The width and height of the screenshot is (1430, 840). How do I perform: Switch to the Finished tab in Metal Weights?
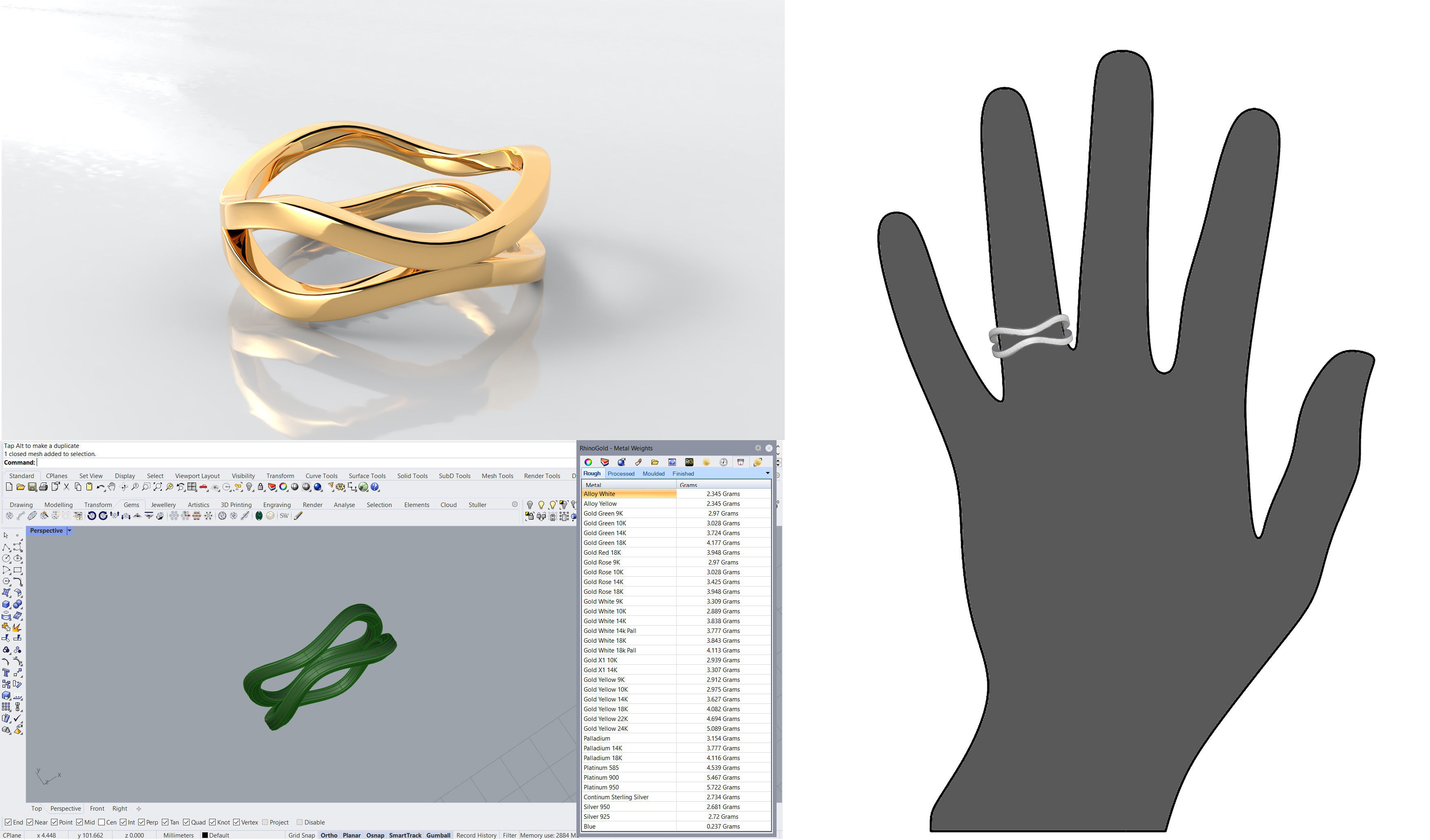(684, 474)
